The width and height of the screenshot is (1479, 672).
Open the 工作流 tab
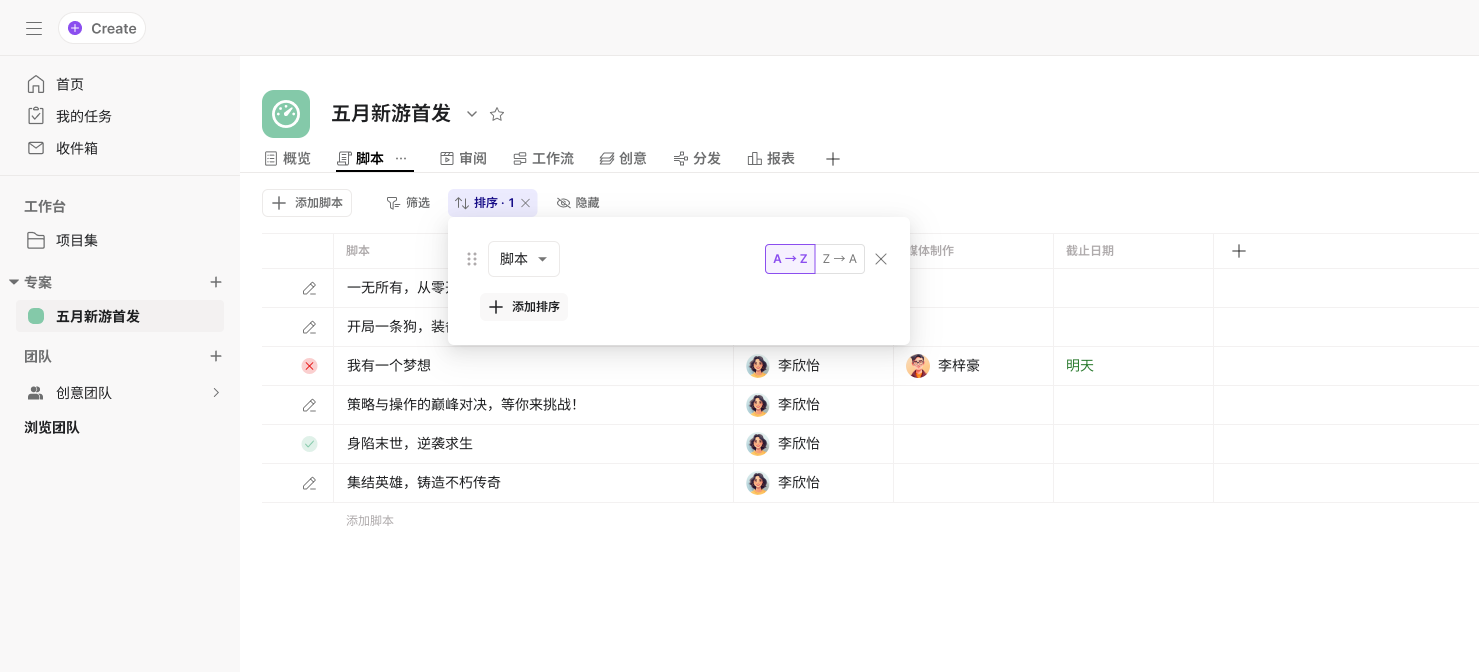tap(543, 159)
